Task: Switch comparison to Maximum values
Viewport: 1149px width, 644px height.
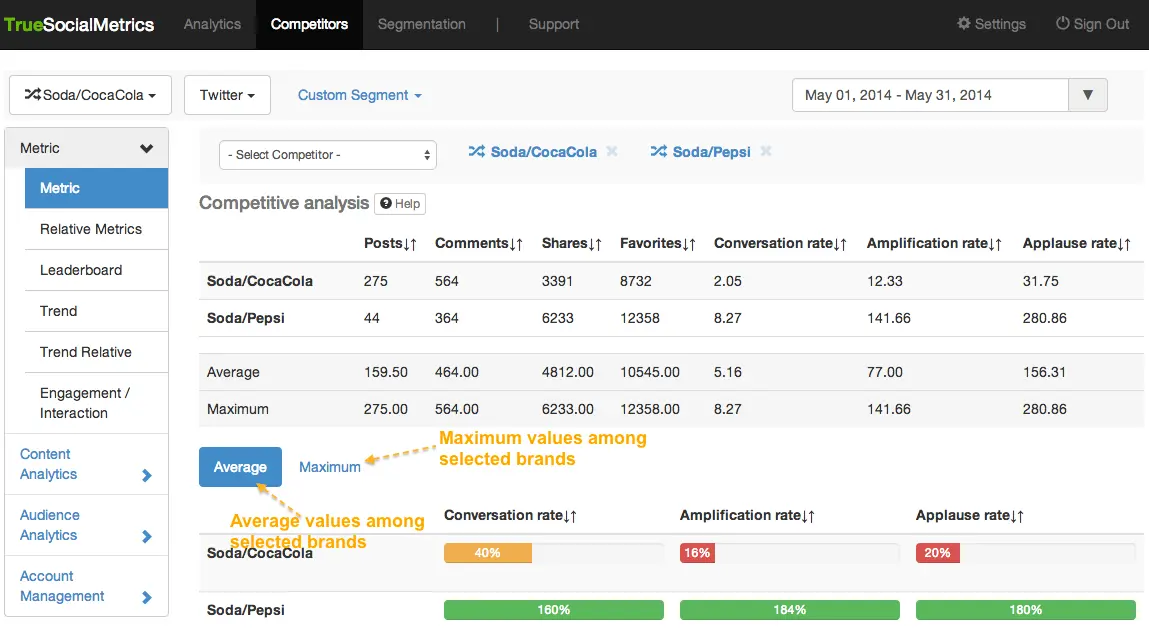Action: click(329, 467)
